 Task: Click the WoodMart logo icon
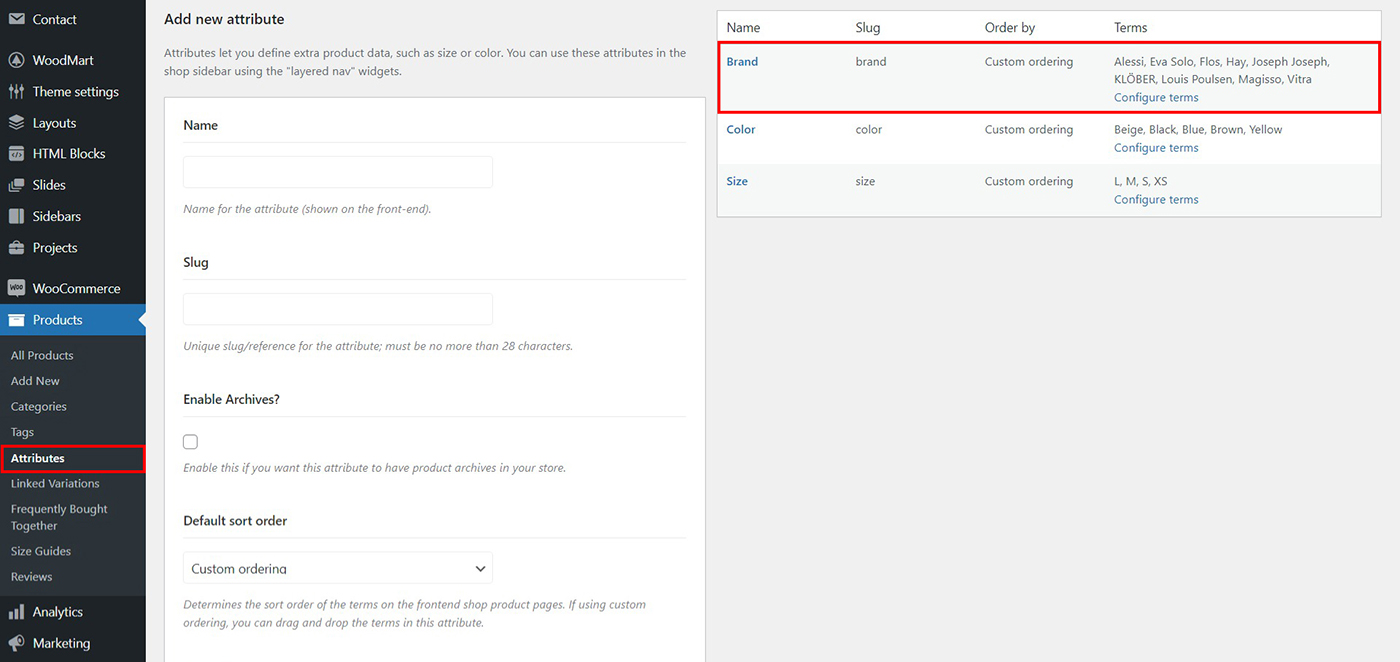coord(16,60)
